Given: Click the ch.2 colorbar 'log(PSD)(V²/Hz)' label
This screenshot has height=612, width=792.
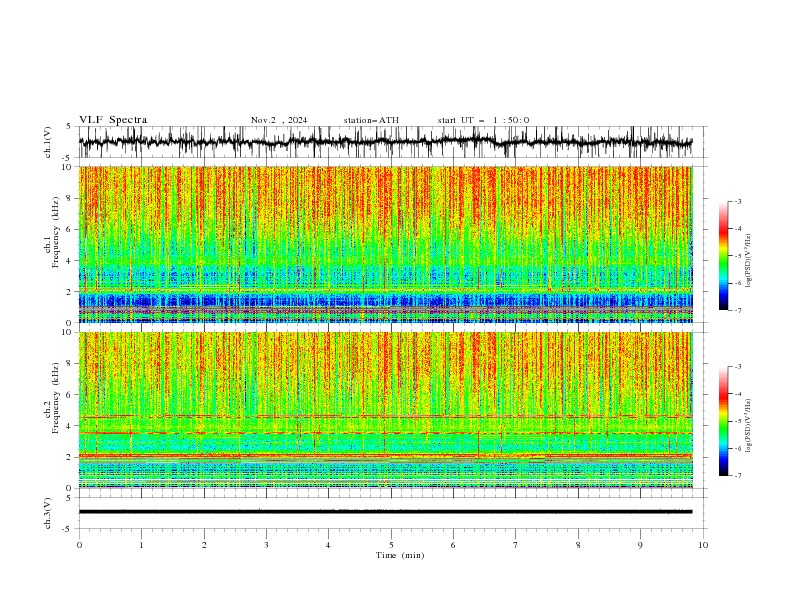Looking at the screenshot, I should pyautogui.click(x=749, y=426).
